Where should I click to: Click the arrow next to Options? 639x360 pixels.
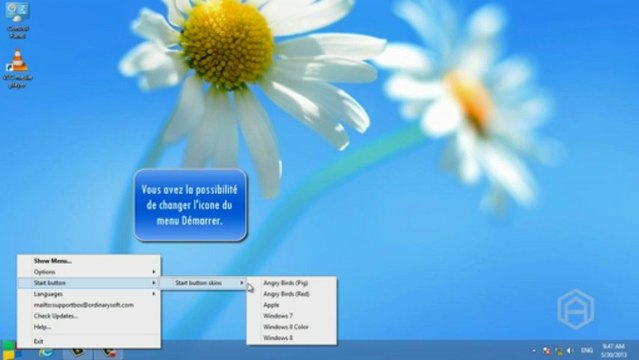pos(154,272)
